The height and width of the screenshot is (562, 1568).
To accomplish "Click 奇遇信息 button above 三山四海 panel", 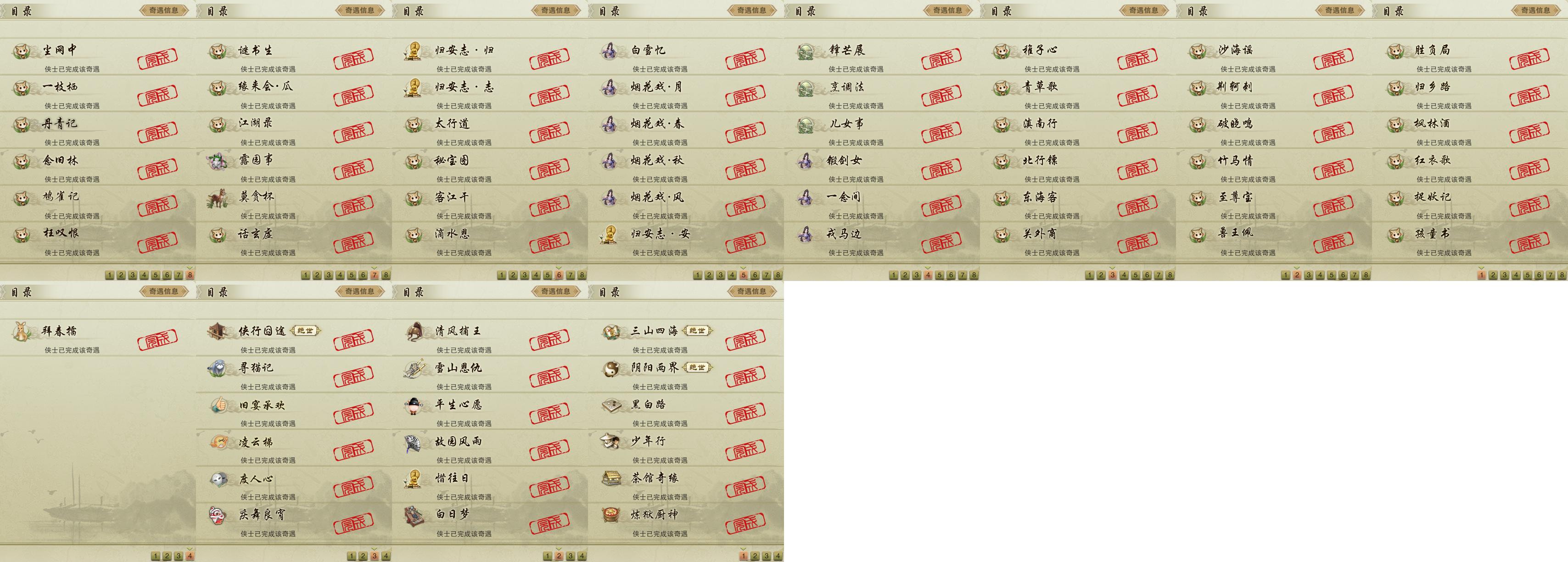I will 752,292.
